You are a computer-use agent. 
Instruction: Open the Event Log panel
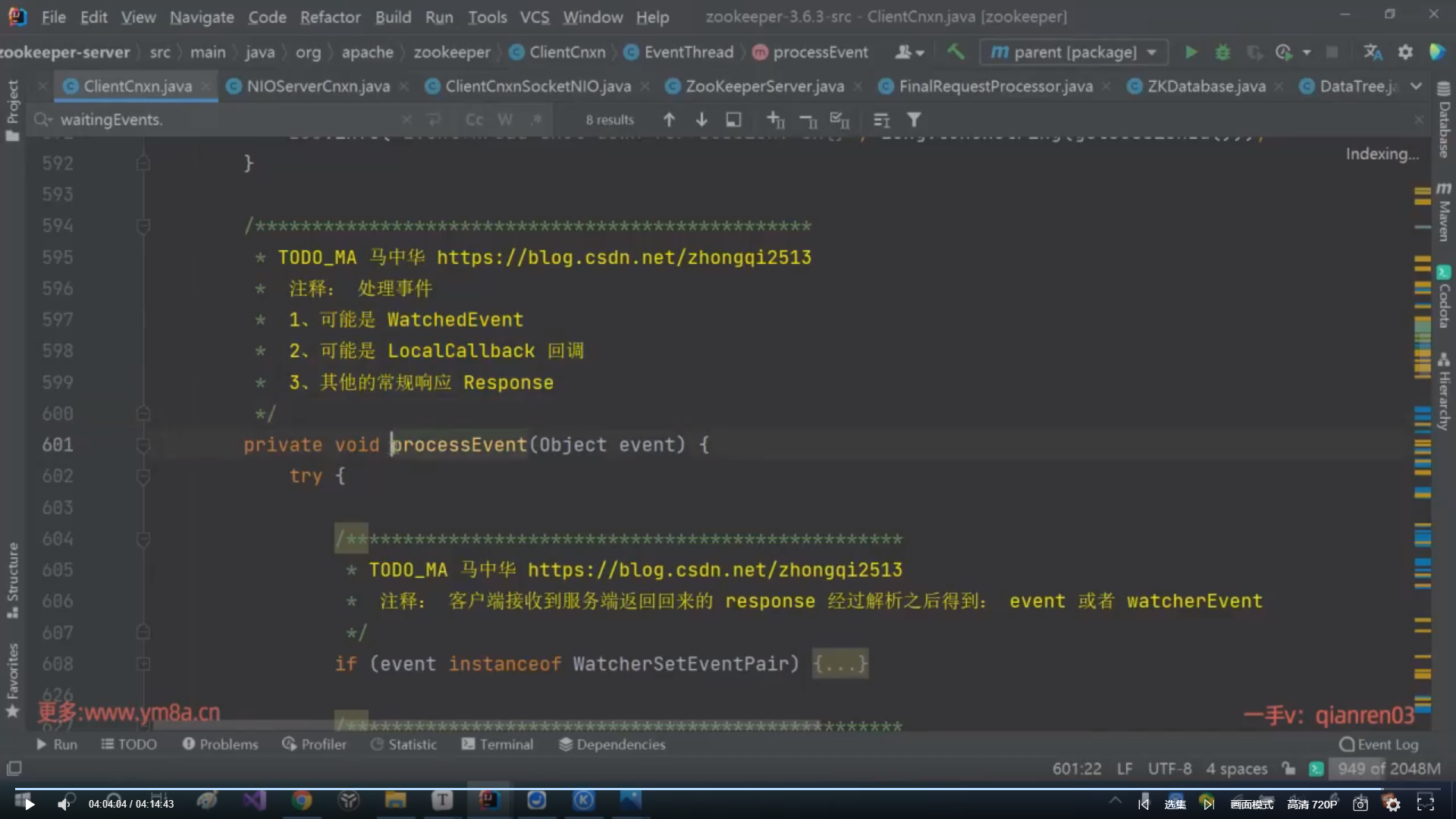coord(1379,745)
